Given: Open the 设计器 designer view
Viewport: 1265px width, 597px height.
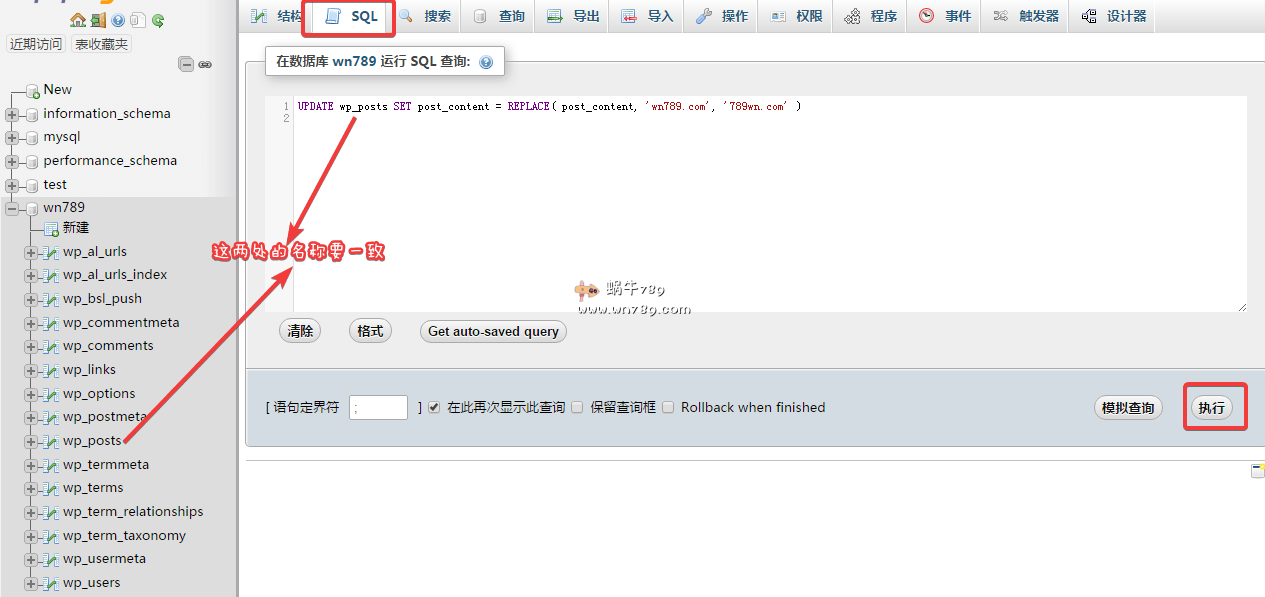Looking at the screenshot, I should (x=1112, y=16).
